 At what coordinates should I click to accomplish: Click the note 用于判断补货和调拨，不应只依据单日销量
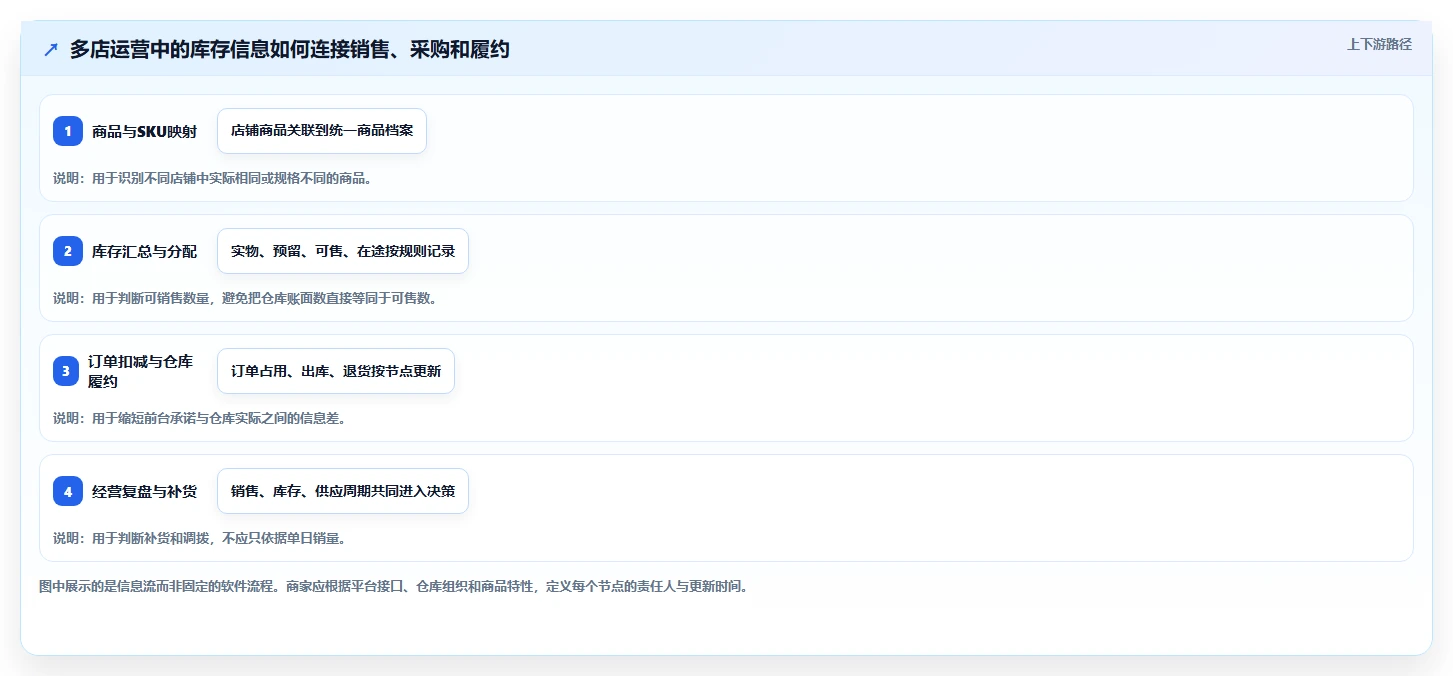coord(219,538)
